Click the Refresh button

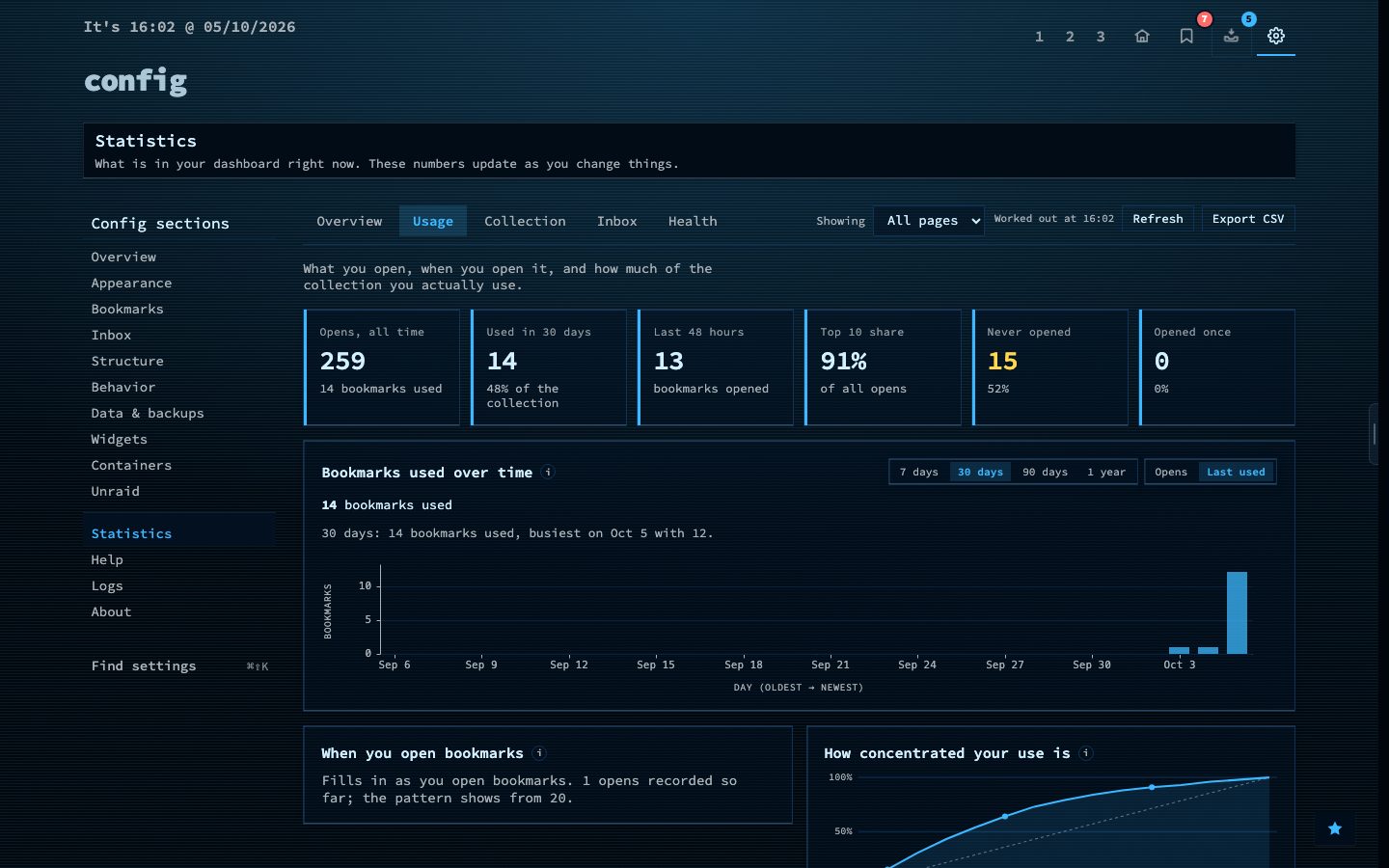[1157, 219]
